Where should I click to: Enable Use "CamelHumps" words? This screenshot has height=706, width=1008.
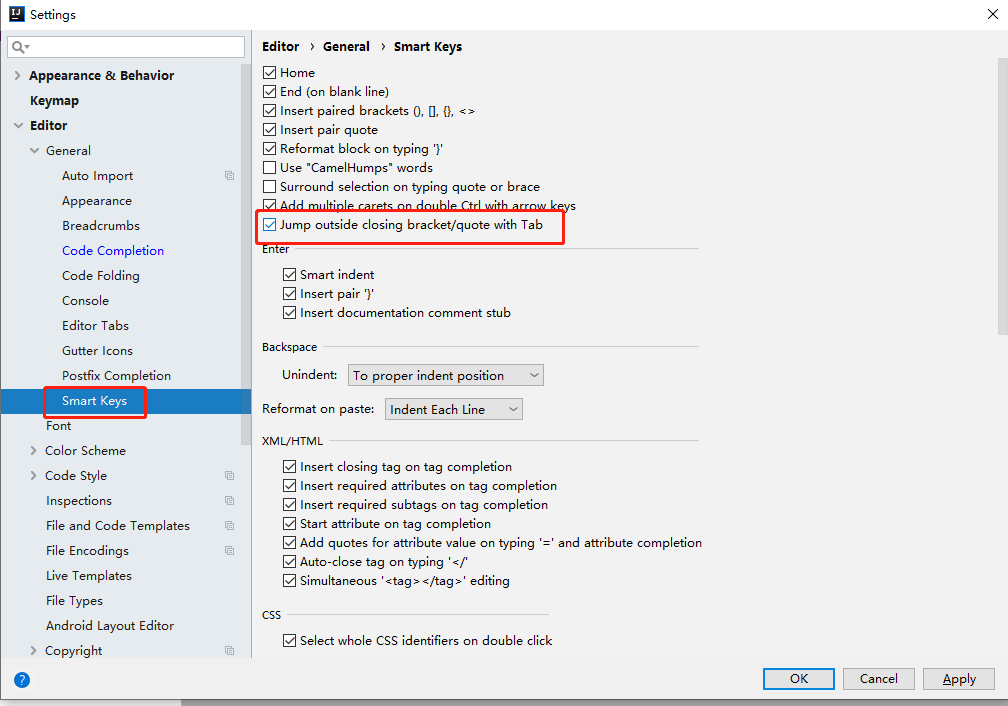point(270,168)
